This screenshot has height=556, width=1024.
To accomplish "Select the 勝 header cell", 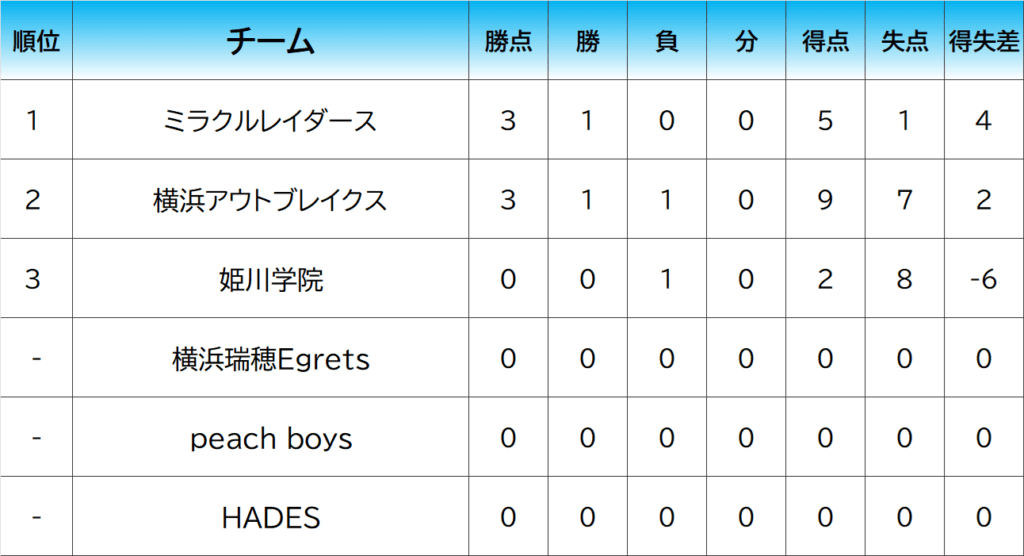I will click(x=587, y=41).
